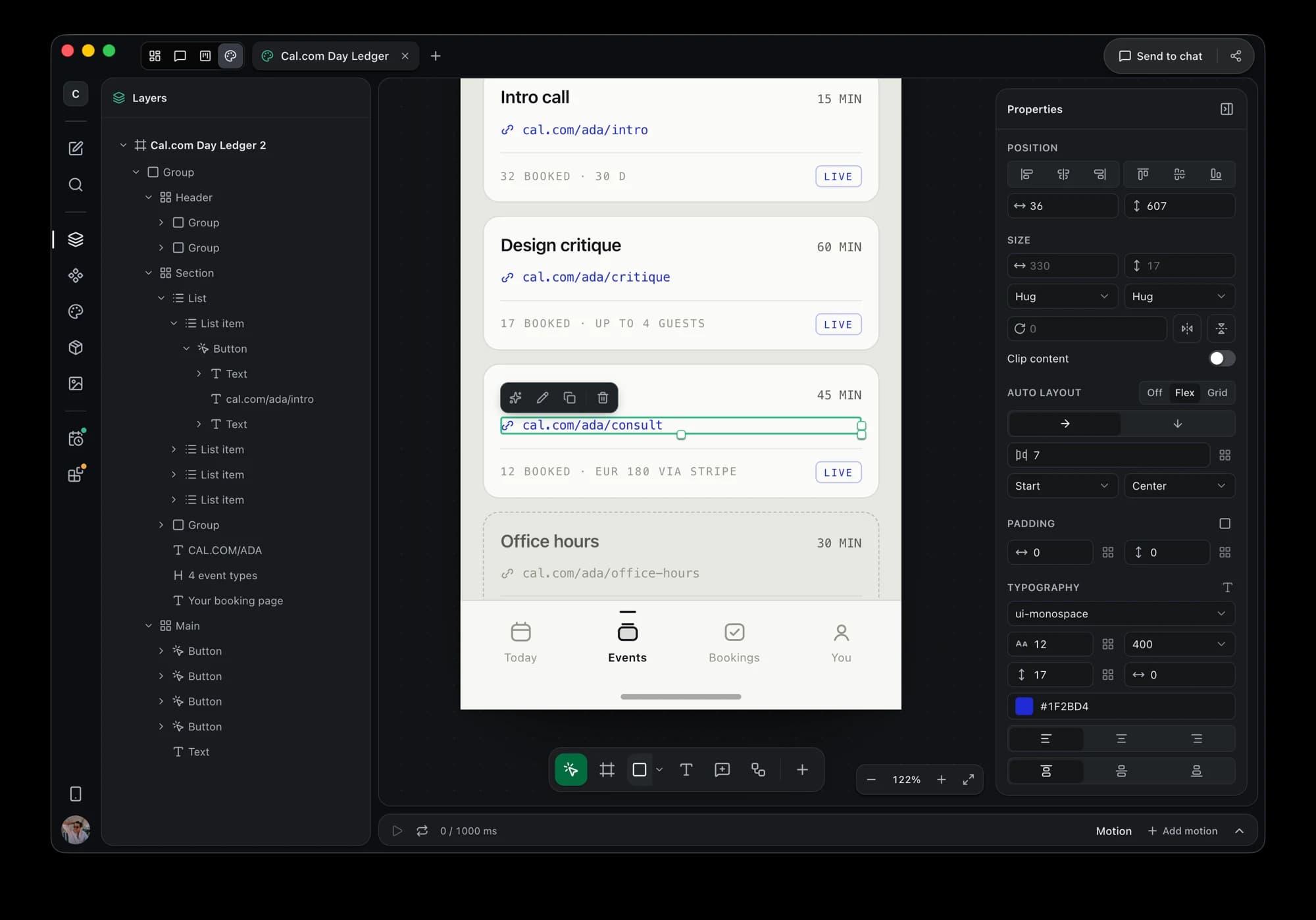Viewport: 1316px width, 920px height.
Task: Click the #1F2BD4 blue color swatch
Action: point(1024,706)
